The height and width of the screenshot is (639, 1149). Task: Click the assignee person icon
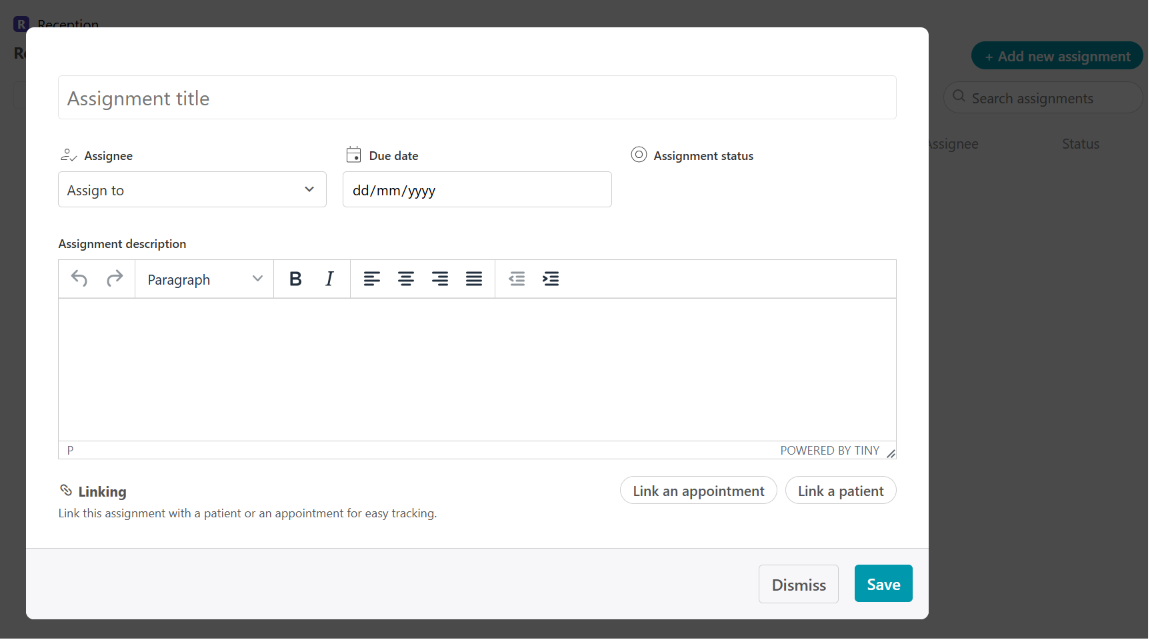click(68, 155)
